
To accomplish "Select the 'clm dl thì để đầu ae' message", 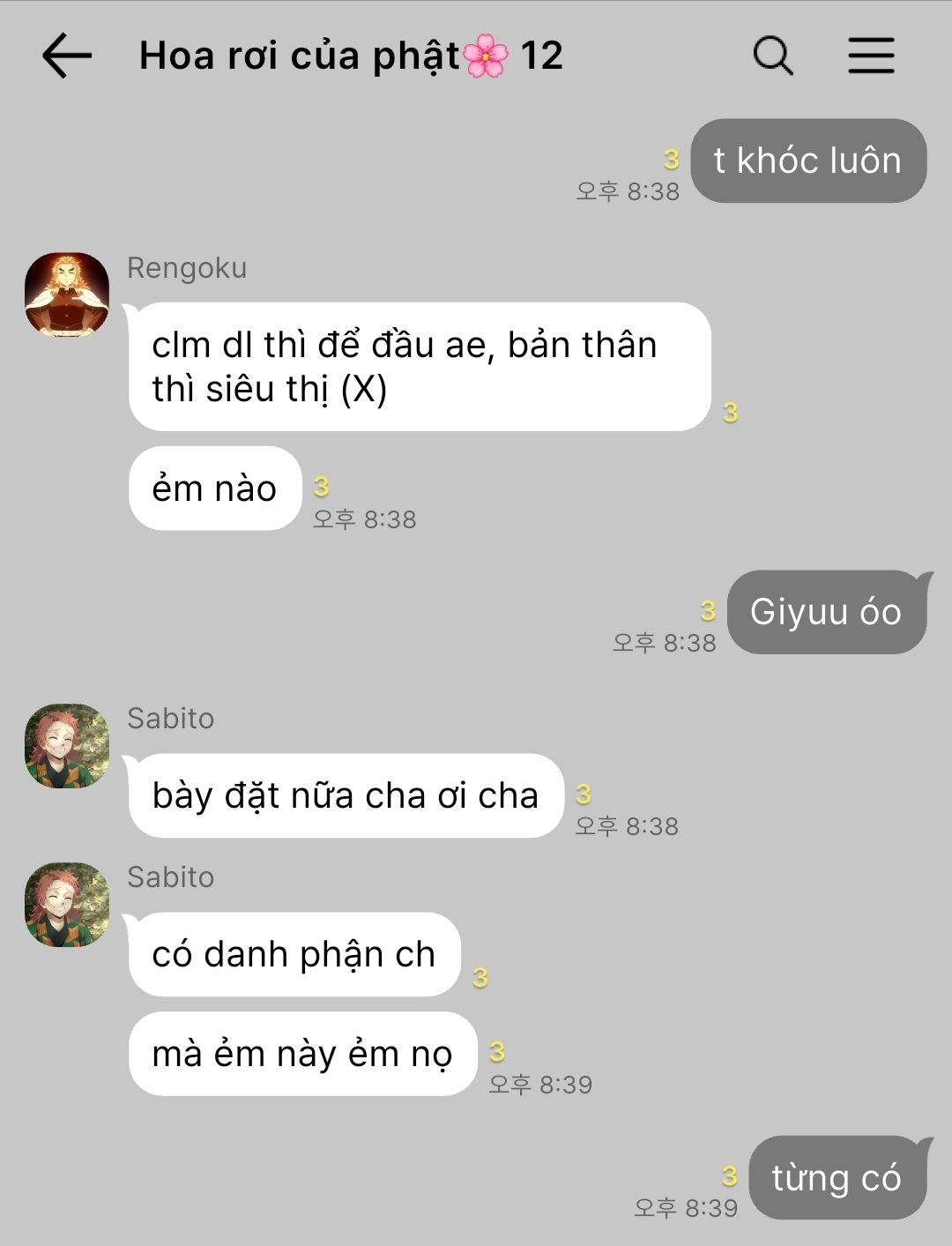I will point(420,367).
